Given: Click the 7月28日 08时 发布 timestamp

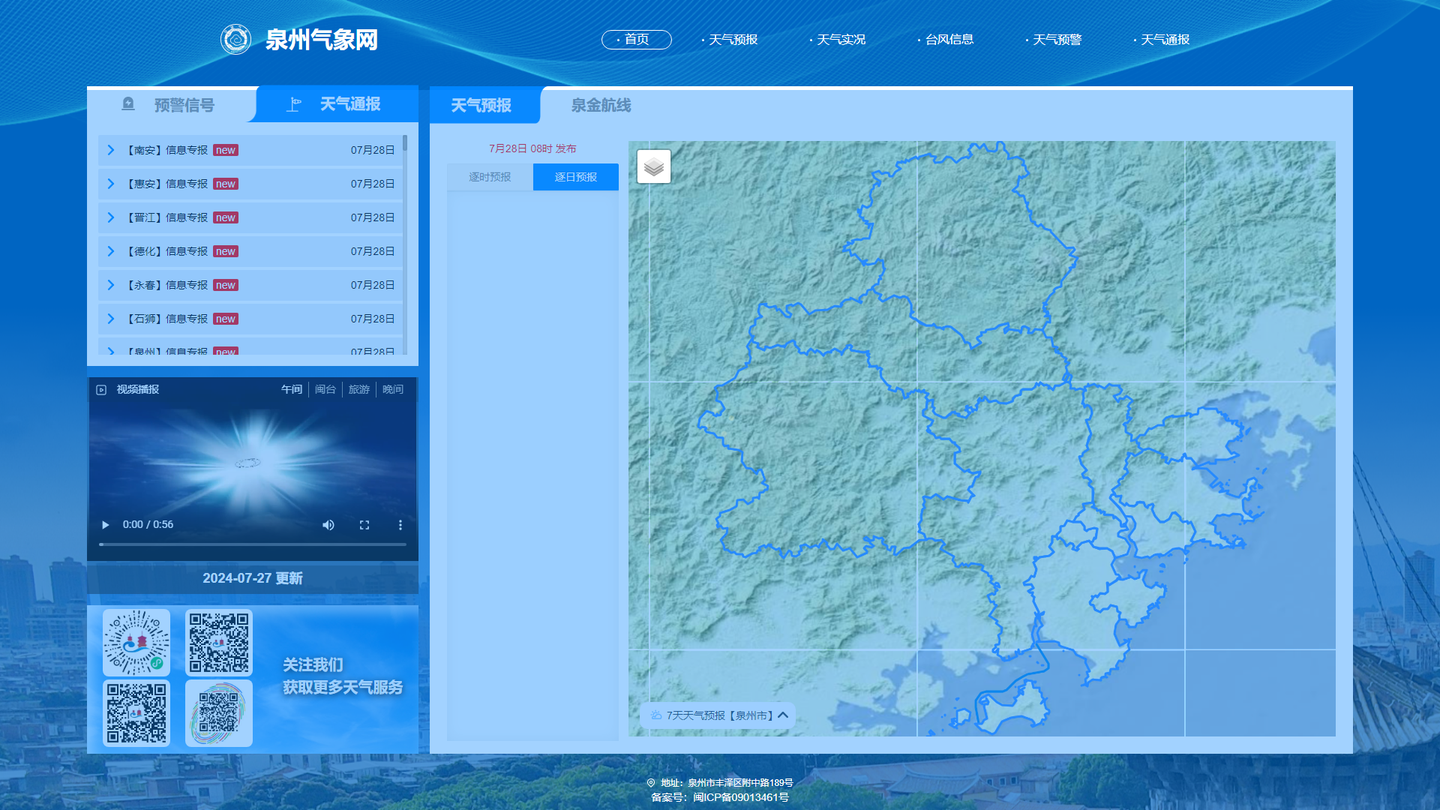Looking at the screenshot, I should coord(533,148).
